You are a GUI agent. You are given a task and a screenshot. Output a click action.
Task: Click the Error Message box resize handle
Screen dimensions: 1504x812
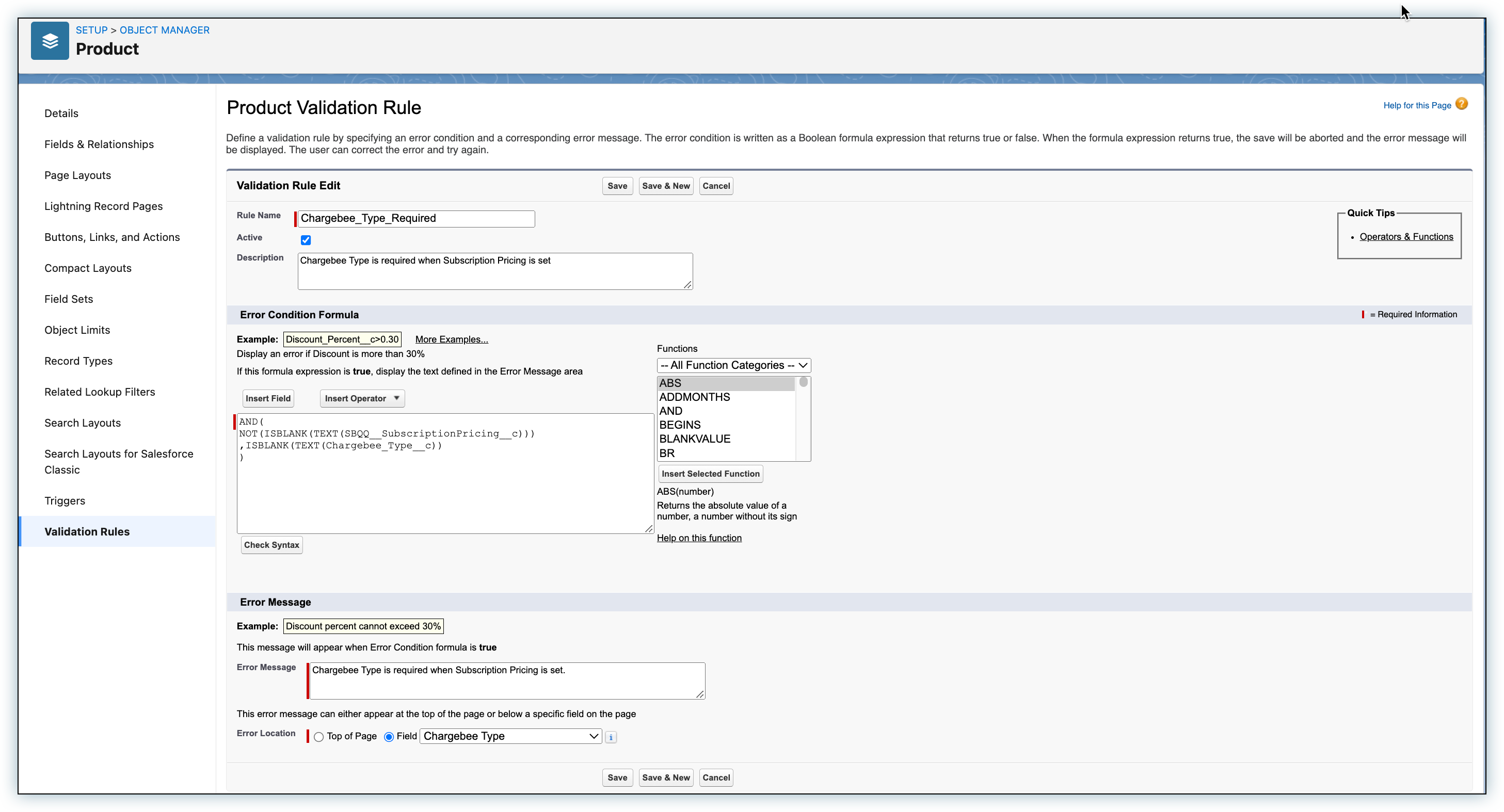[x=699, y=694]
